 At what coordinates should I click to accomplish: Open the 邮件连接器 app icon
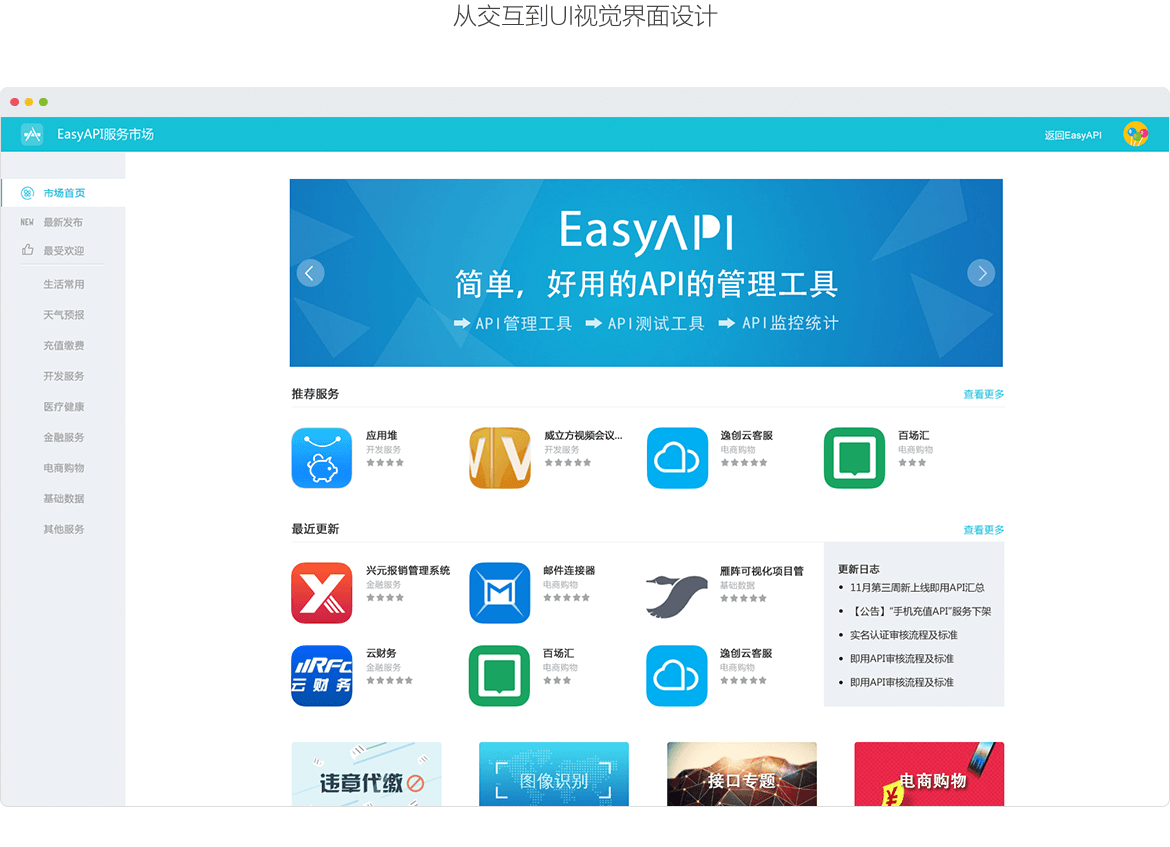500,593
